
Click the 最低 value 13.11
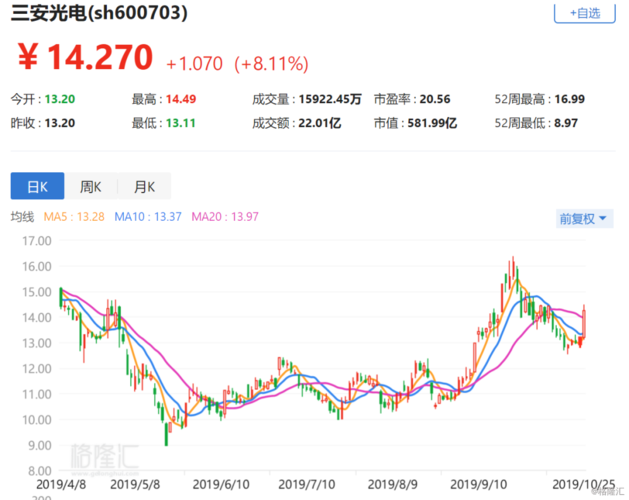click(181, 123)
